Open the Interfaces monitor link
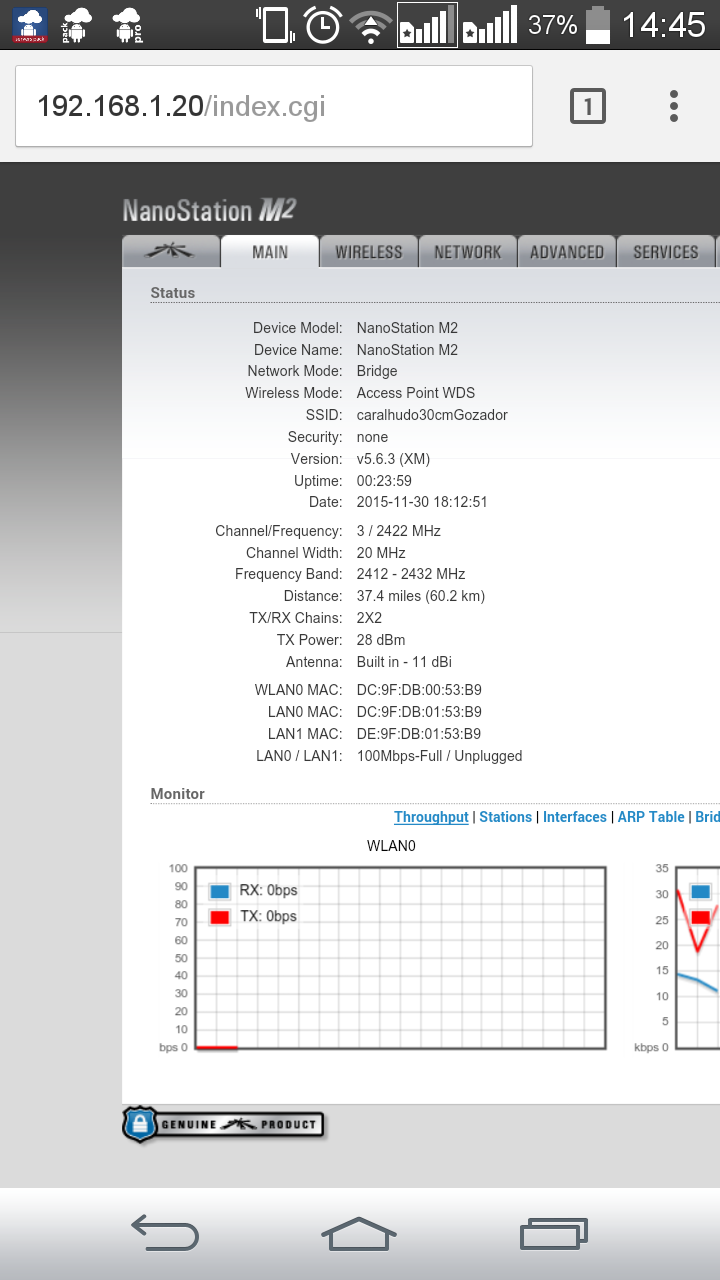Image resolution: width=720 pixels, height=1280 pixels. [575, 817]
